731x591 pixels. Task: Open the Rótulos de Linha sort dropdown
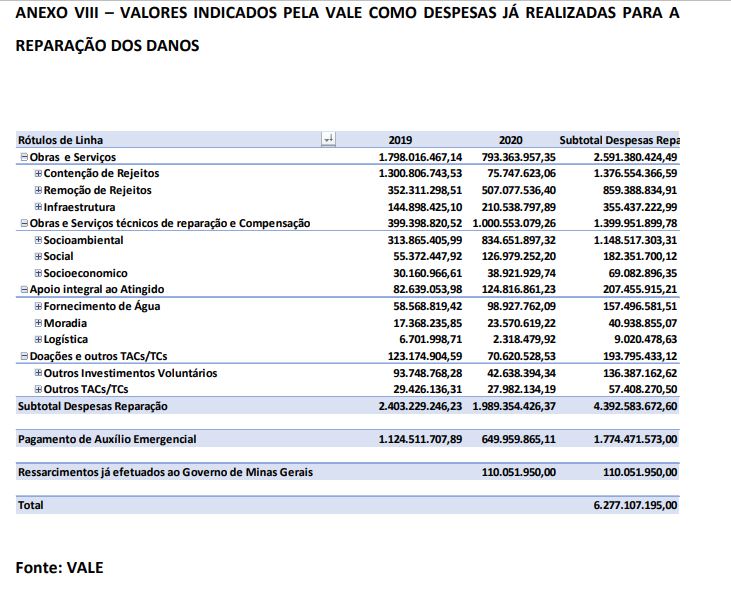coord(328,139)
